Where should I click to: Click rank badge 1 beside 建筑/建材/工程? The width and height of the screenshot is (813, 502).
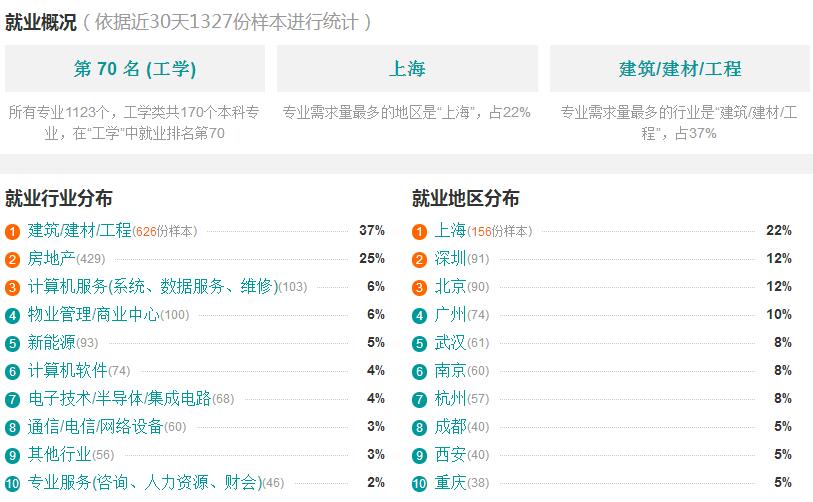(12, 232)
